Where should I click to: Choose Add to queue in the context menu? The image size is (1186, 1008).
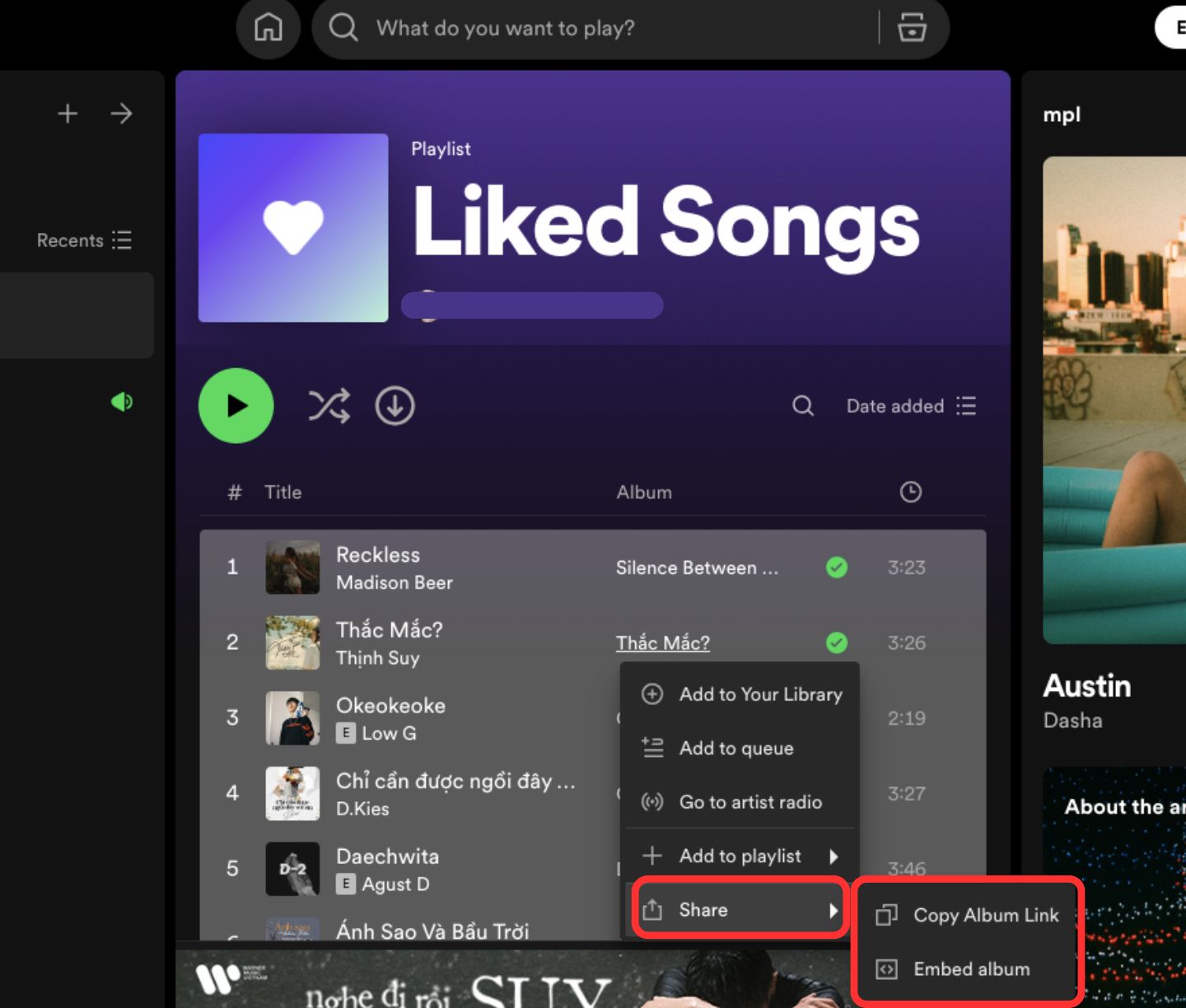point(740,748)
